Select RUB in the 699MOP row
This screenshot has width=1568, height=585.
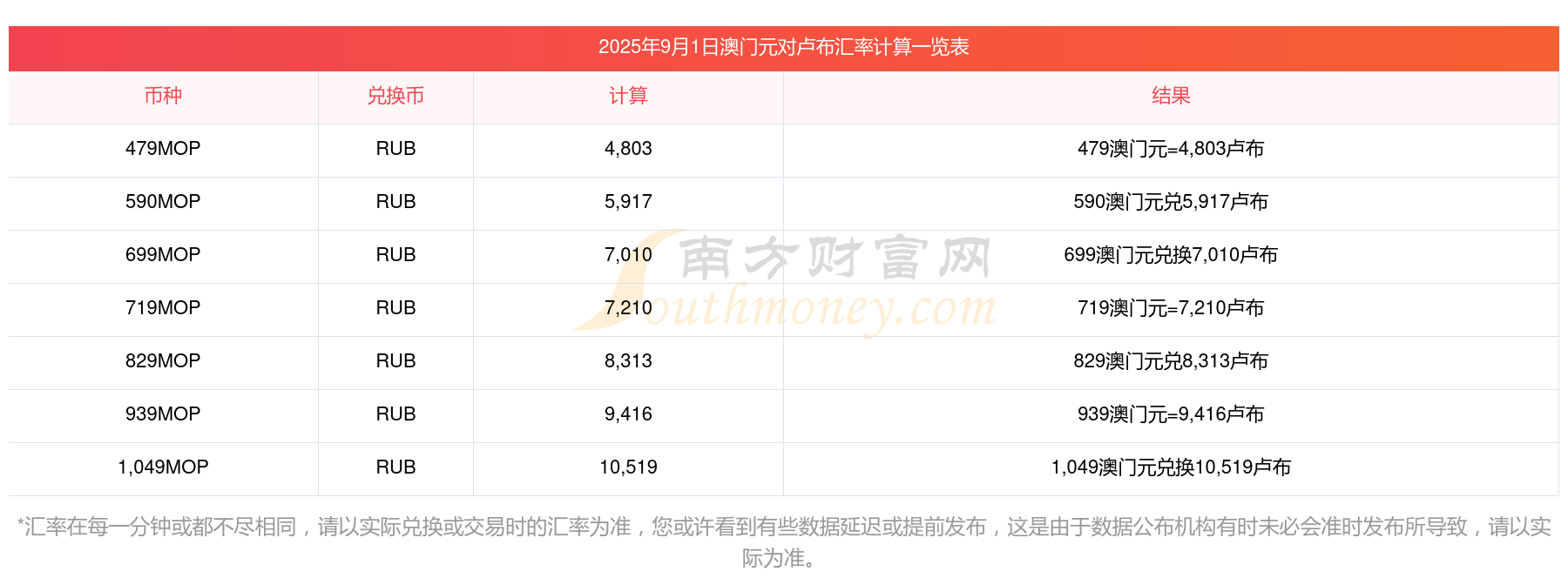(x=395, y=255)
